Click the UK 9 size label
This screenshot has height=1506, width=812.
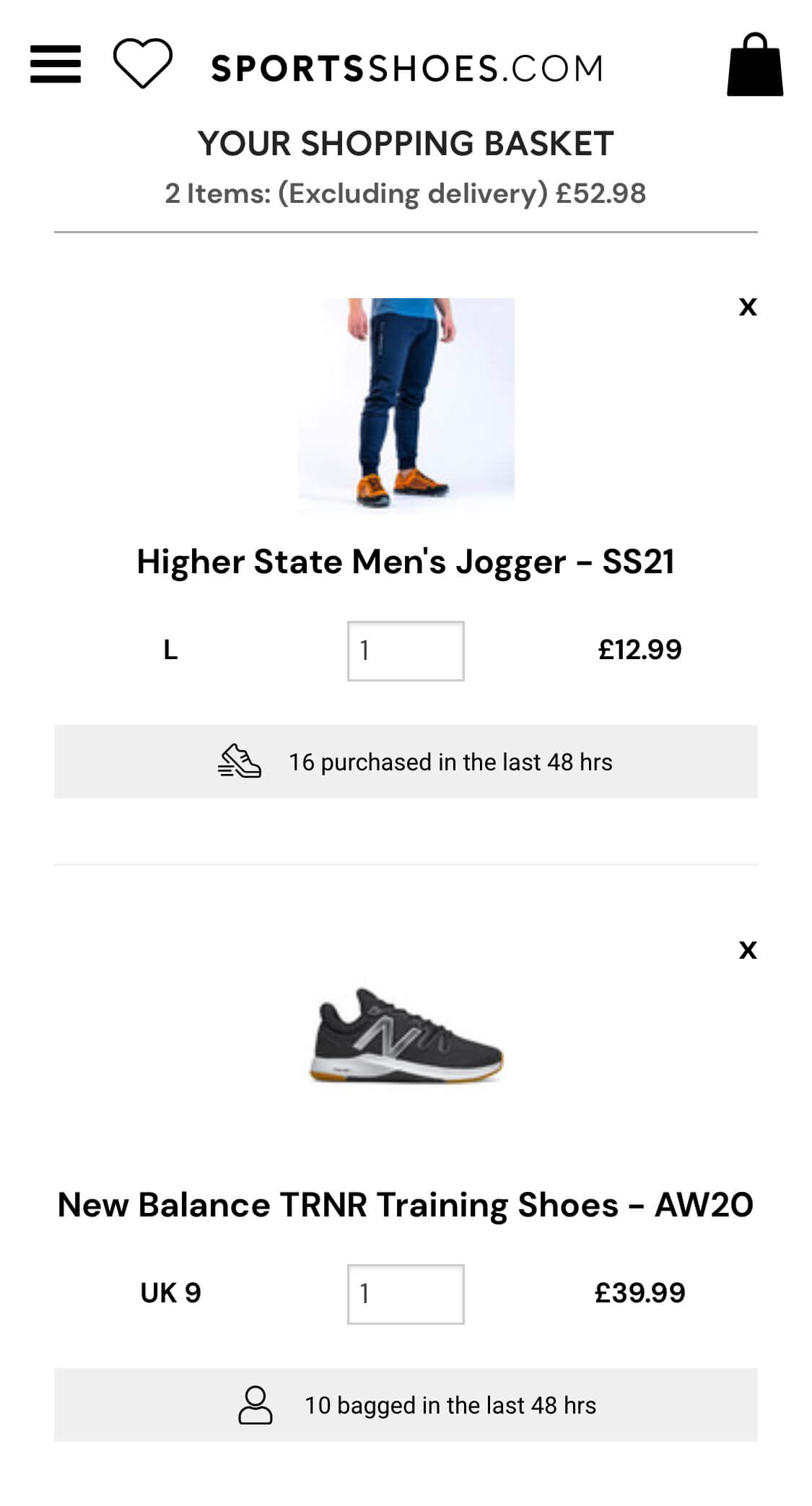coord(171,1293)
